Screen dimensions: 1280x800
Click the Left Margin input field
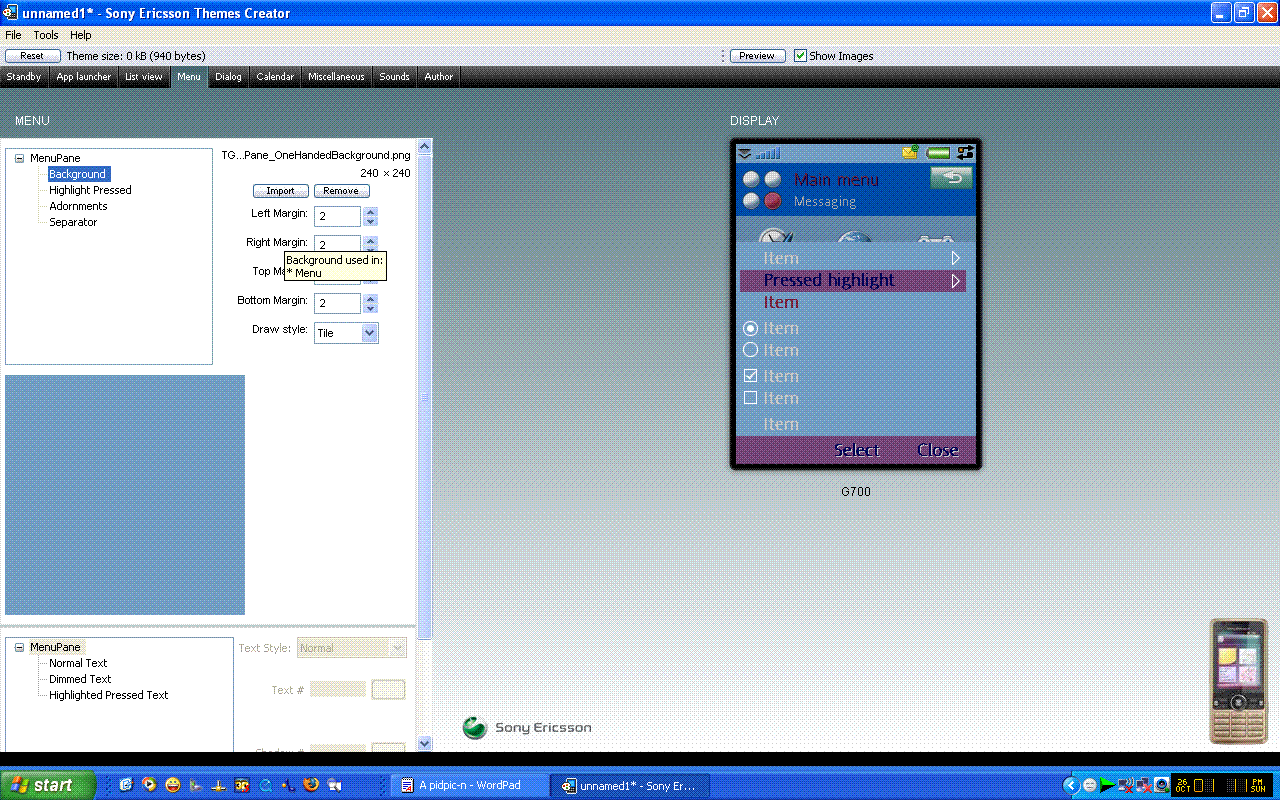click(x=337, y=217)
